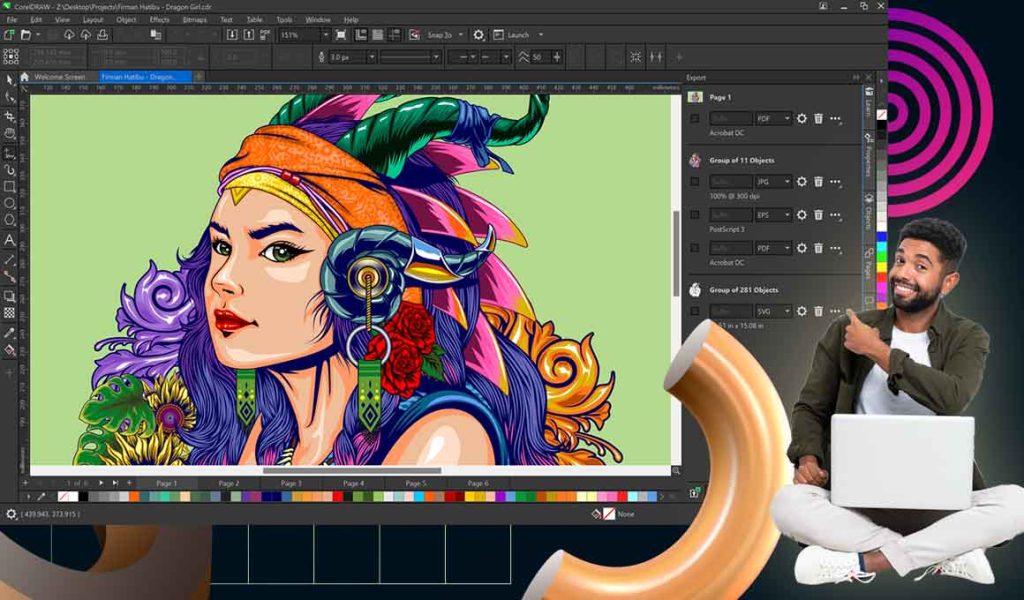
Task: Open the Options gear in the toolbar
Action: (x=479, y=35)
